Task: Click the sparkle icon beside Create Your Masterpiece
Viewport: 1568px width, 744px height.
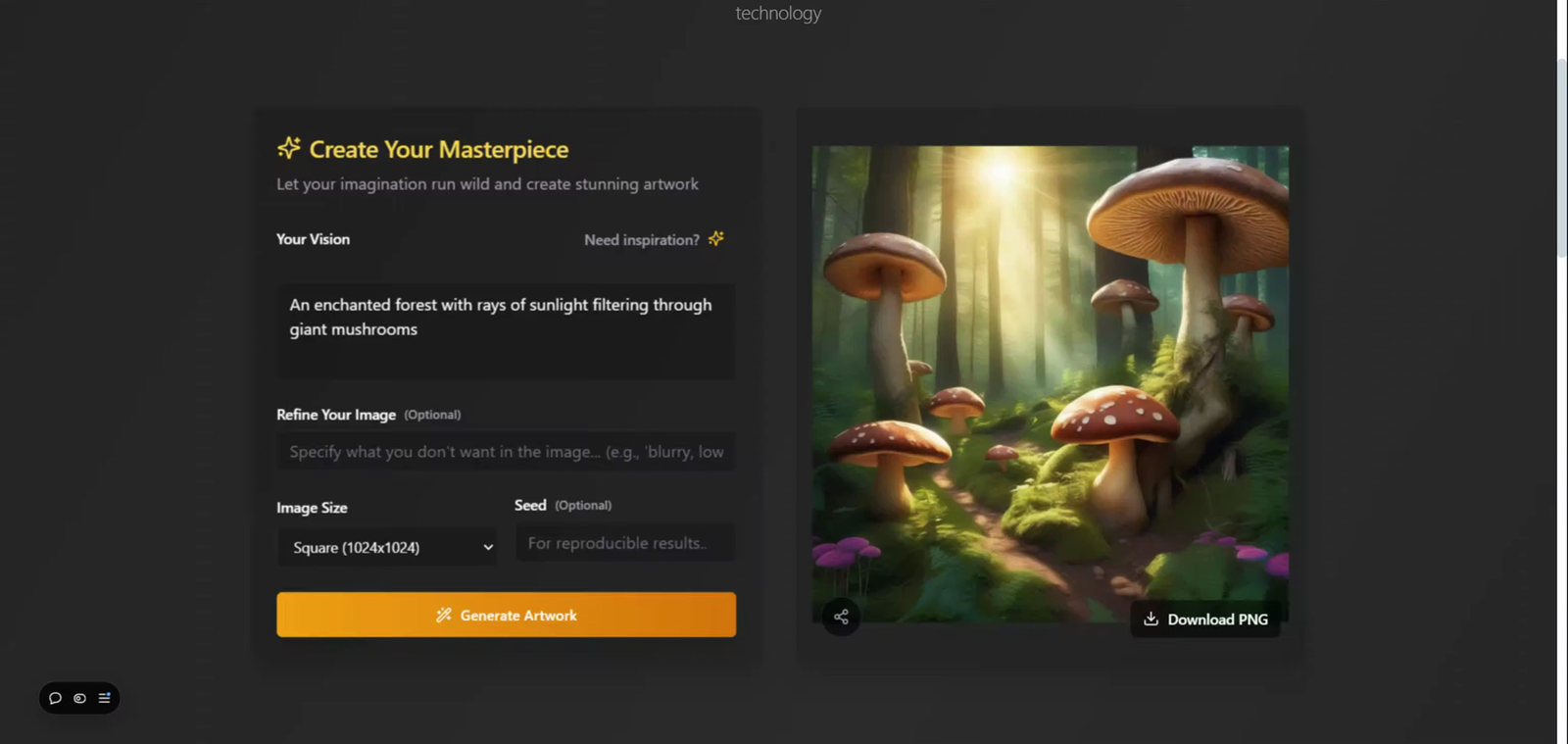Action: pyautogui.click(x=289, y=148)
